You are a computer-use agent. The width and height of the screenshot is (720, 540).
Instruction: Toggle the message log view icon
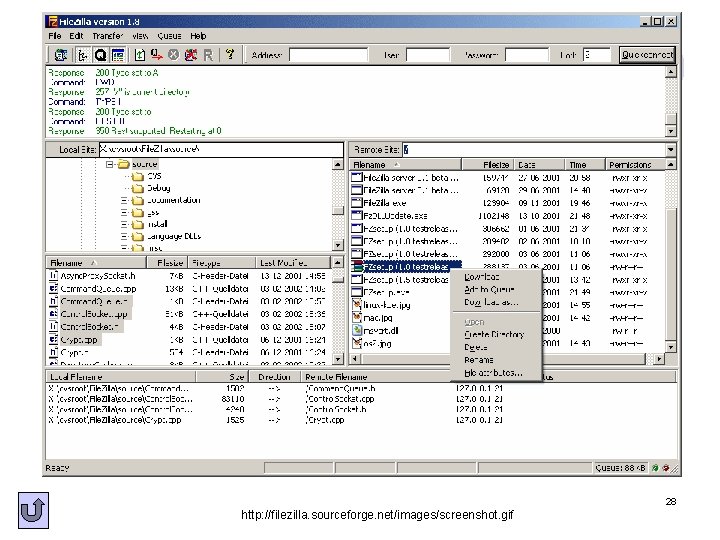click(x=118, y=55)
